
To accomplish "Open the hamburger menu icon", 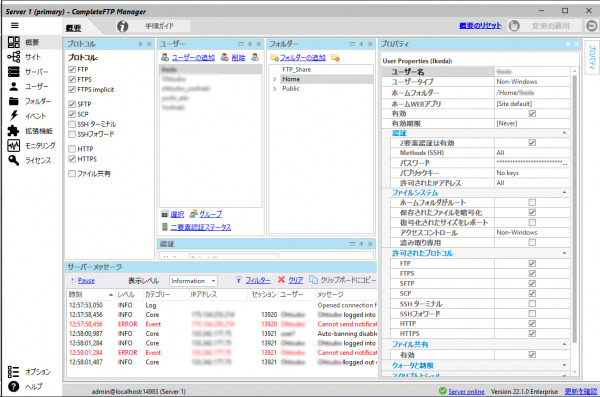I will [x=15, y=26].
